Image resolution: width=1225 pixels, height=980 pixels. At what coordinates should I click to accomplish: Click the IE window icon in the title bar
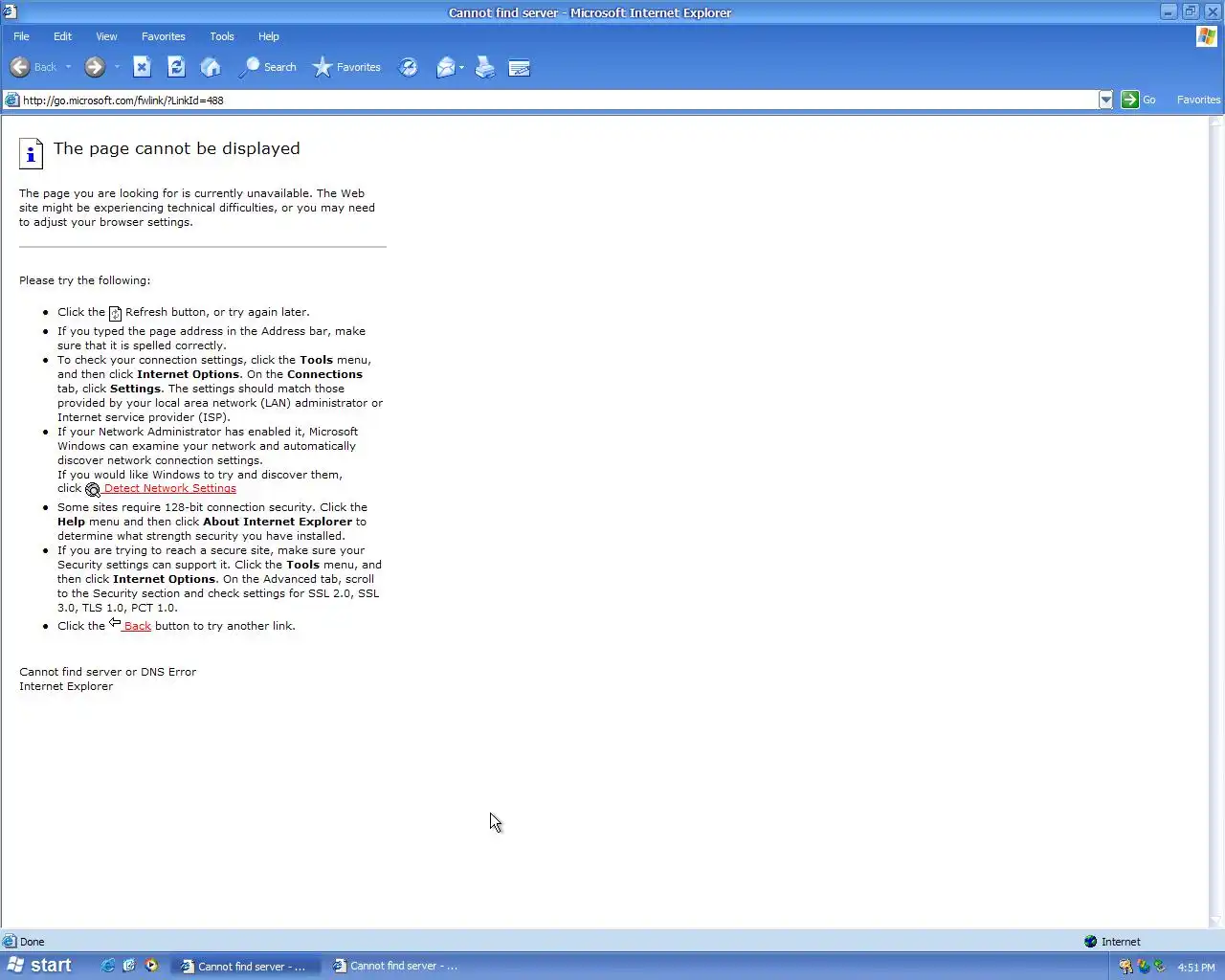(10, 12)
